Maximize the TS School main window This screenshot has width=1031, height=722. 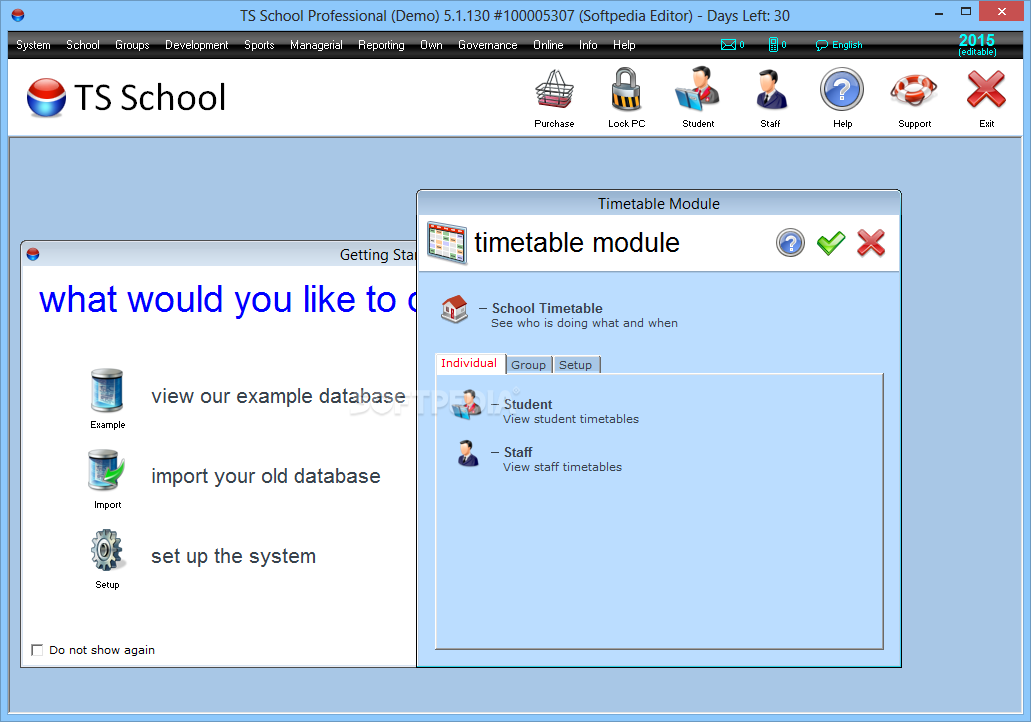click(965, 11)
